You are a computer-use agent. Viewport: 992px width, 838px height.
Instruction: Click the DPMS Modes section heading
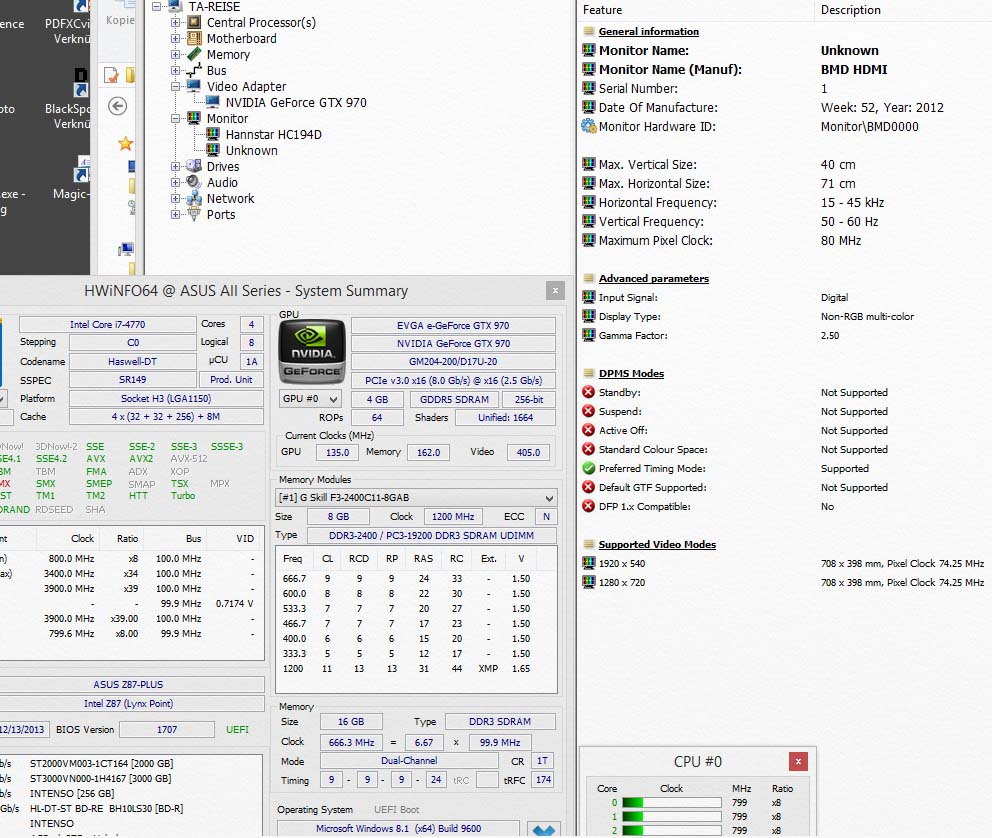(x=631, y=373)
